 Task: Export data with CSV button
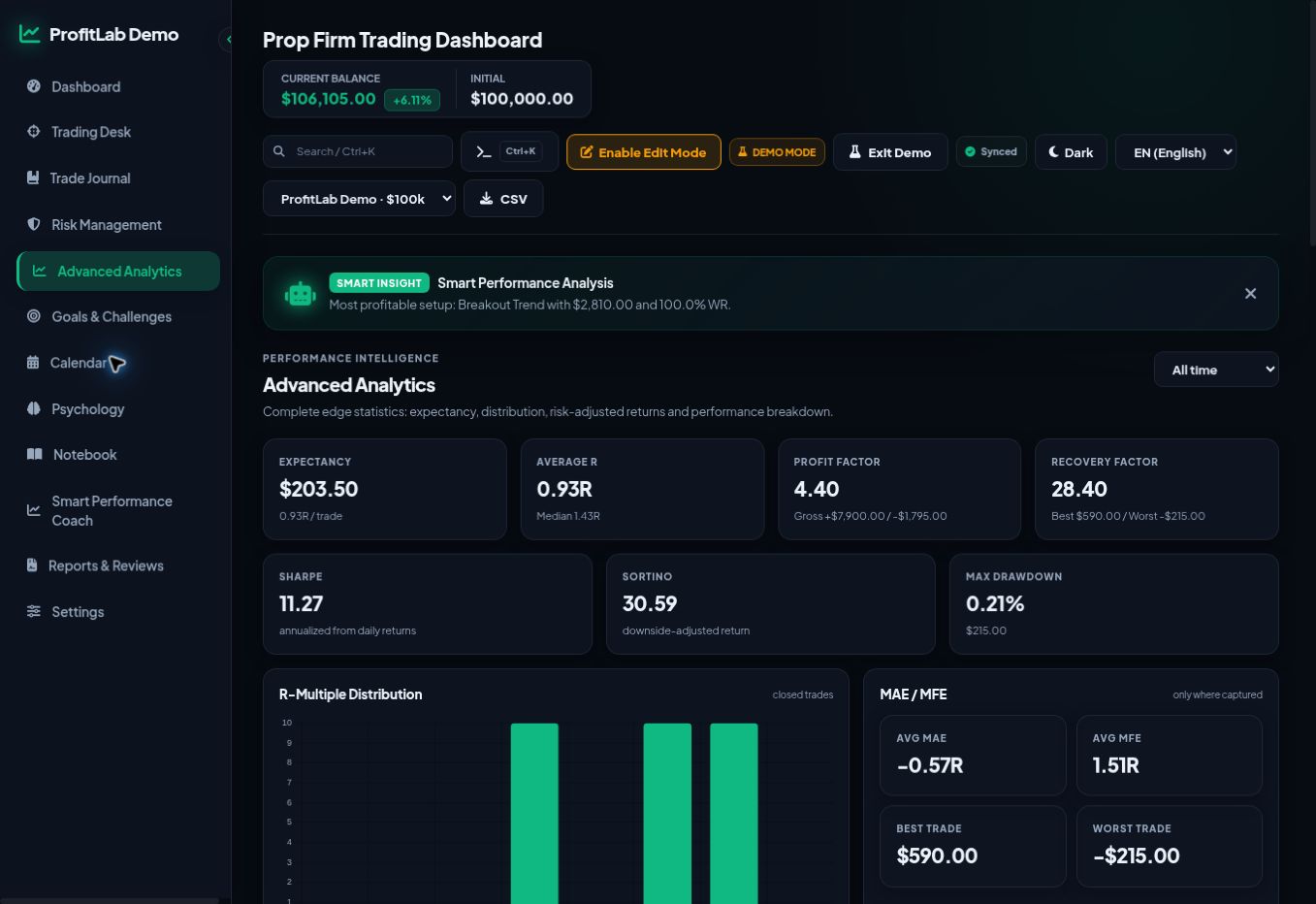[x=503, y=199]
